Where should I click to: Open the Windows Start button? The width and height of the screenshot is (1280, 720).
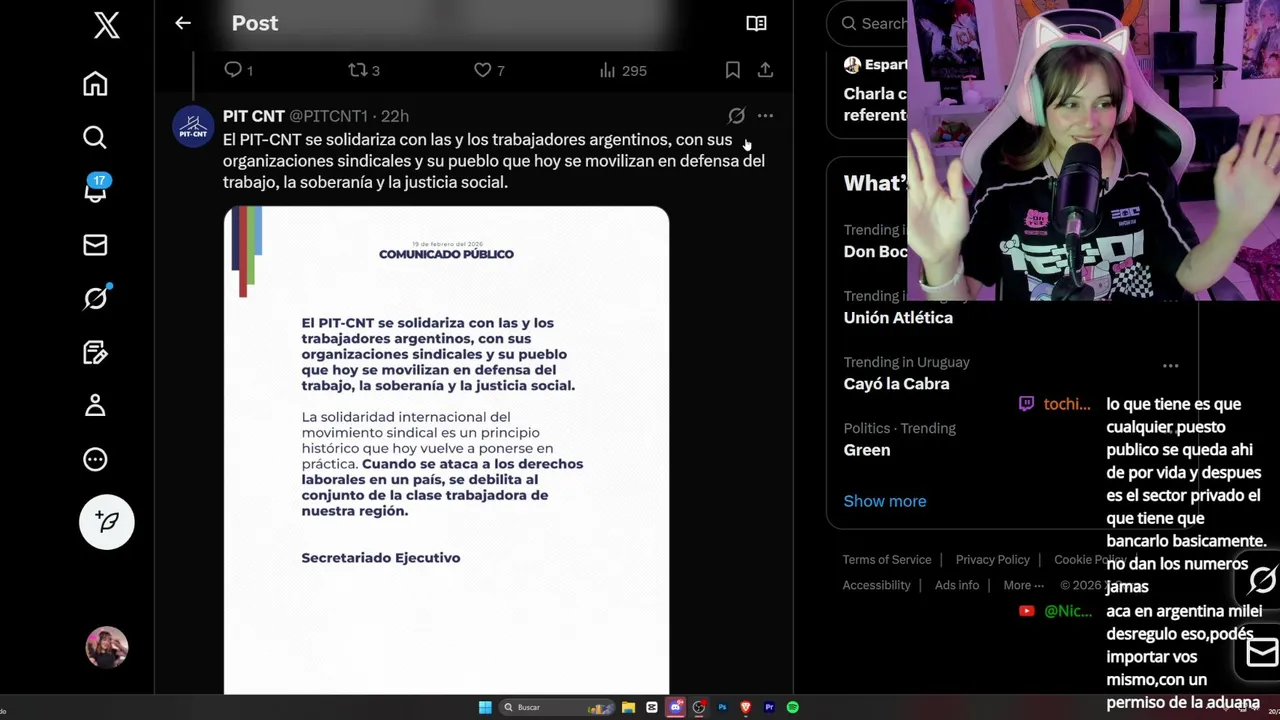coord(485,707)
